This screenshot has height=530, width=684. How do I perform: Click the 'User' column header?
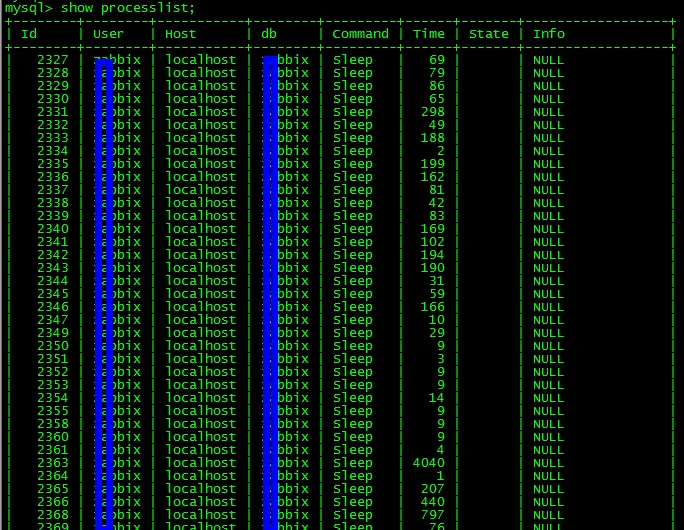tap(108, 34)
